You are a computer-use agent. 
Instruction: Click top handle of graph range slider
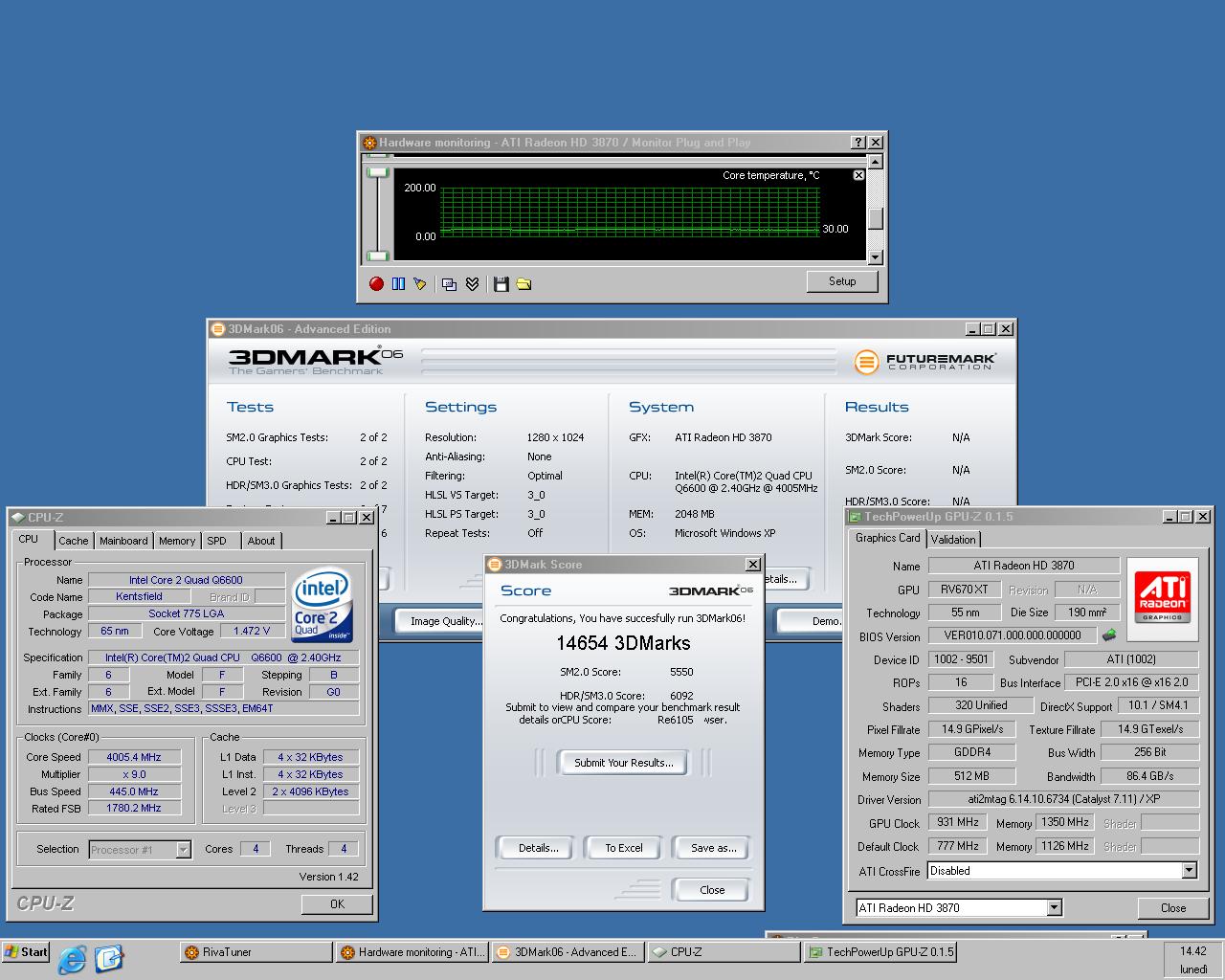[x=378, y=172]
